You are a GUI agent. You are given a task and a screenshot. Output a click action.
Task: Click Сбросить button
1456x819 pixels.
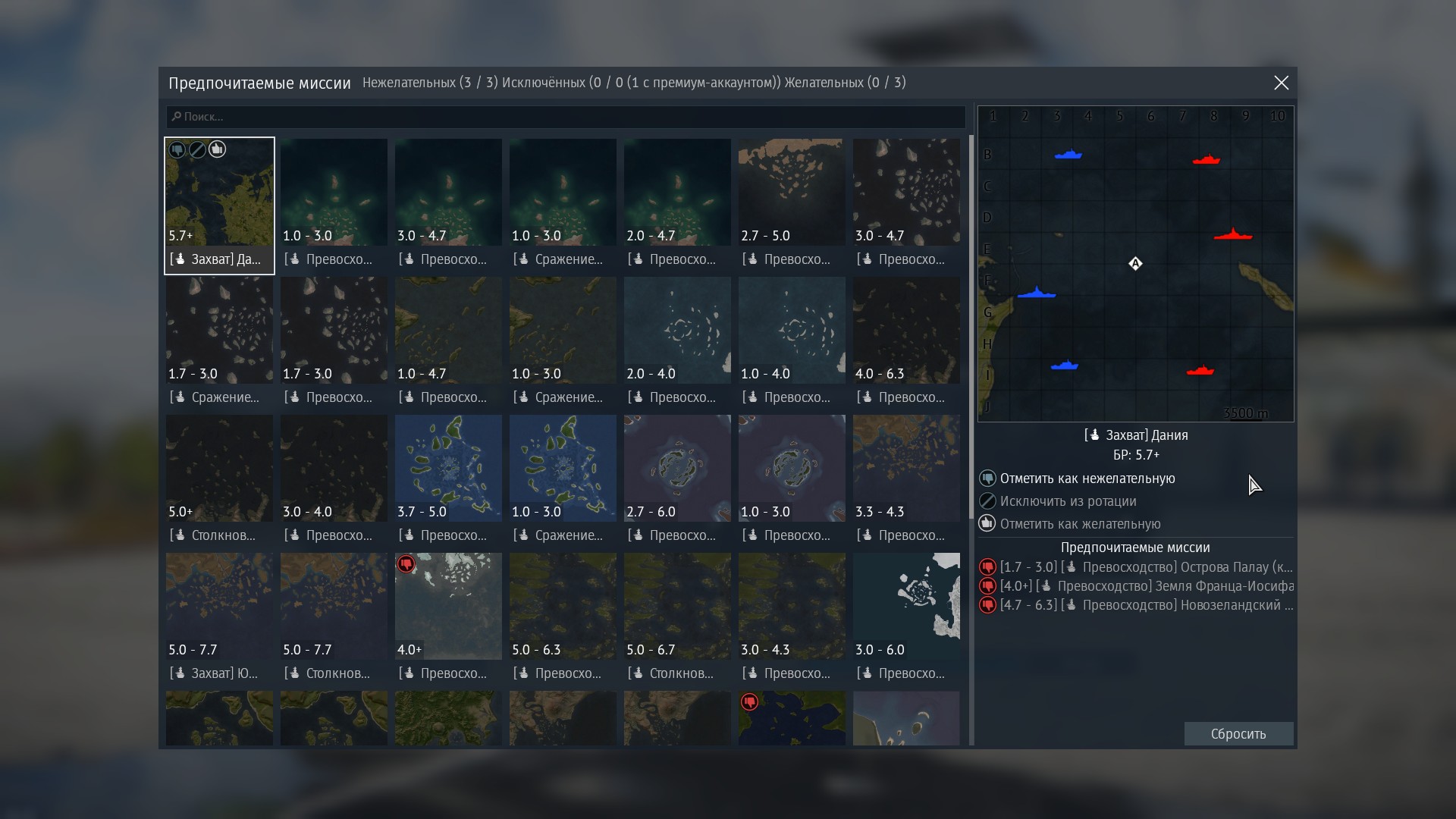pyautogui.click(x=1238, y=734)
